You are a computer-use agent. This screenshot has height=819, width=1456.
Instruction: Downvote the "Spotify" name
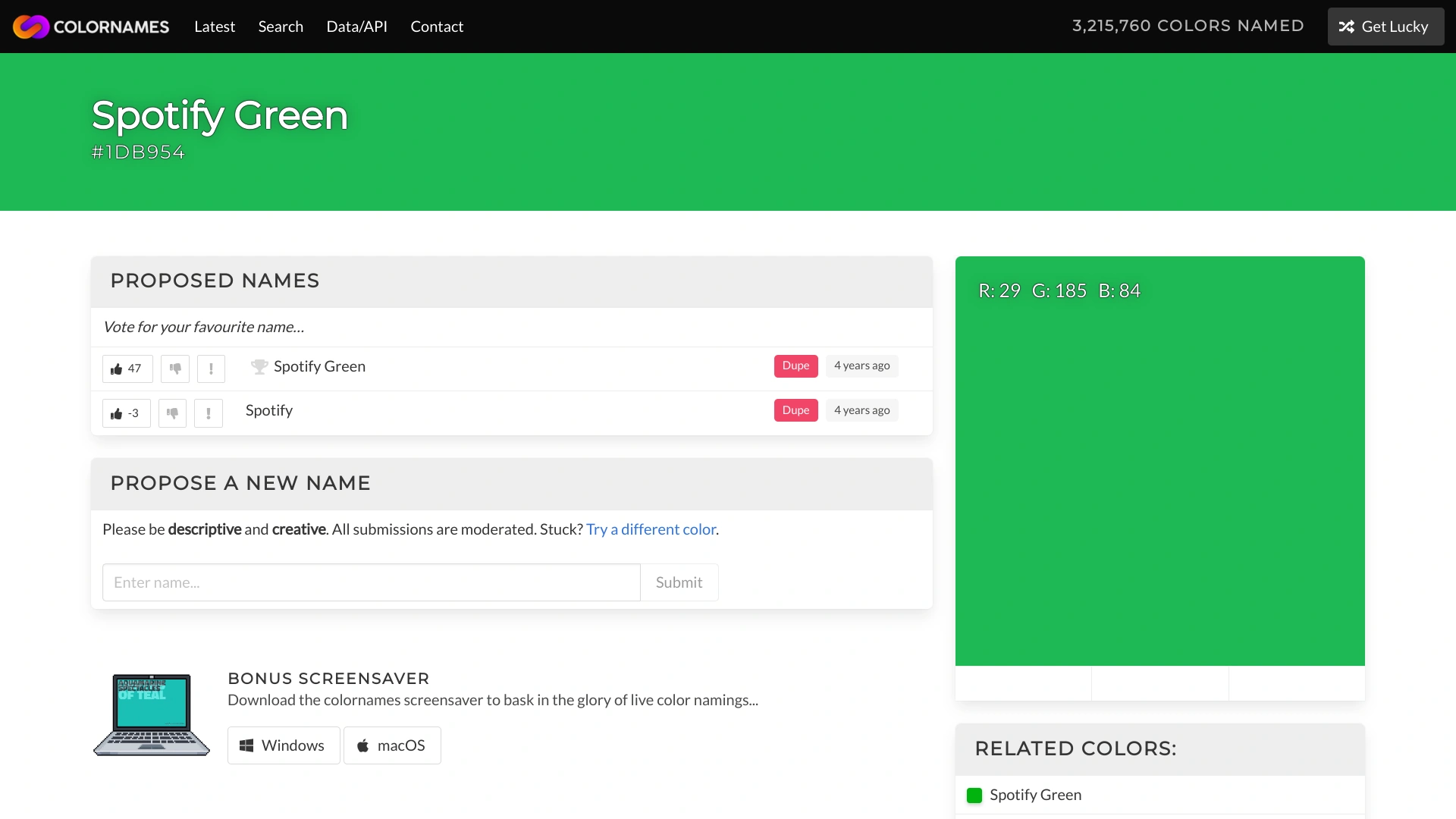click(172, 413)
